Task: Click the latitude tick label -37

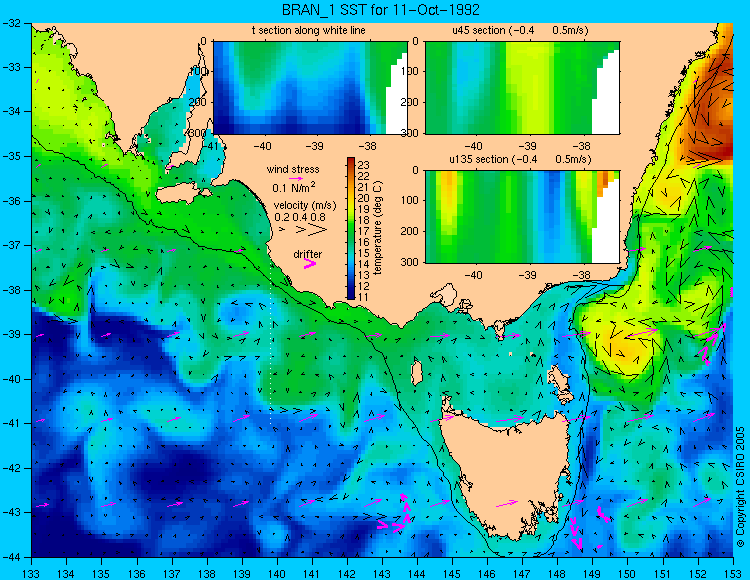Action: pos(12,245)
